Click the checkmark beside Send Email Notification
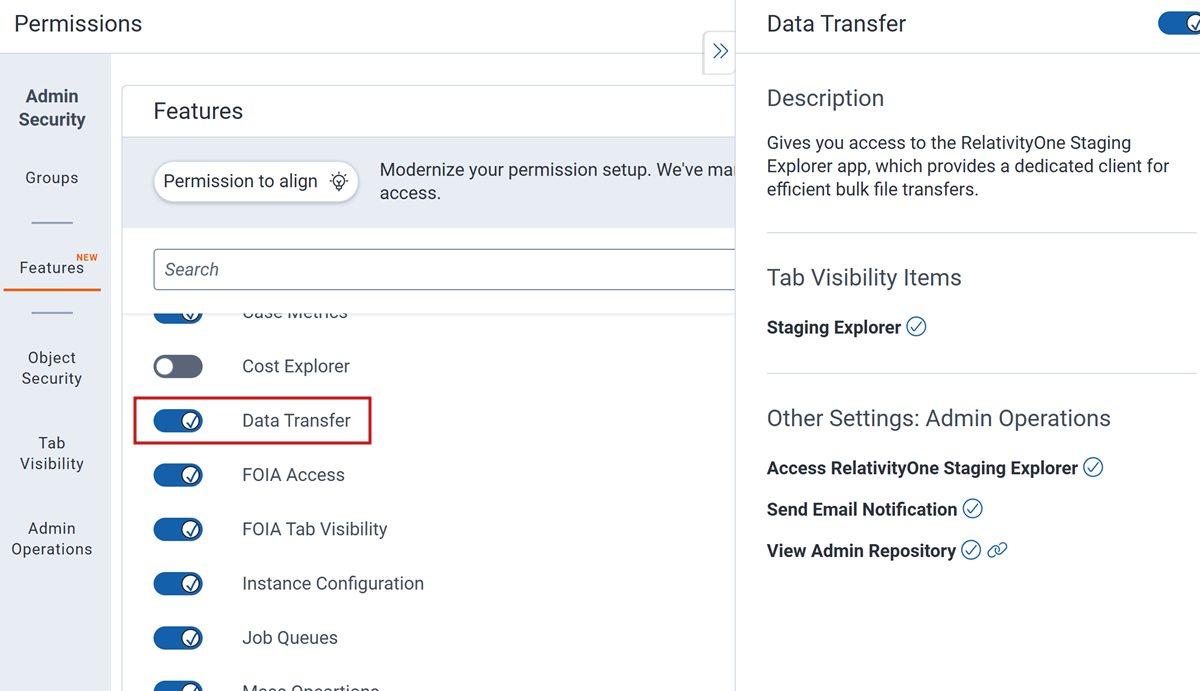 [972, 509]
